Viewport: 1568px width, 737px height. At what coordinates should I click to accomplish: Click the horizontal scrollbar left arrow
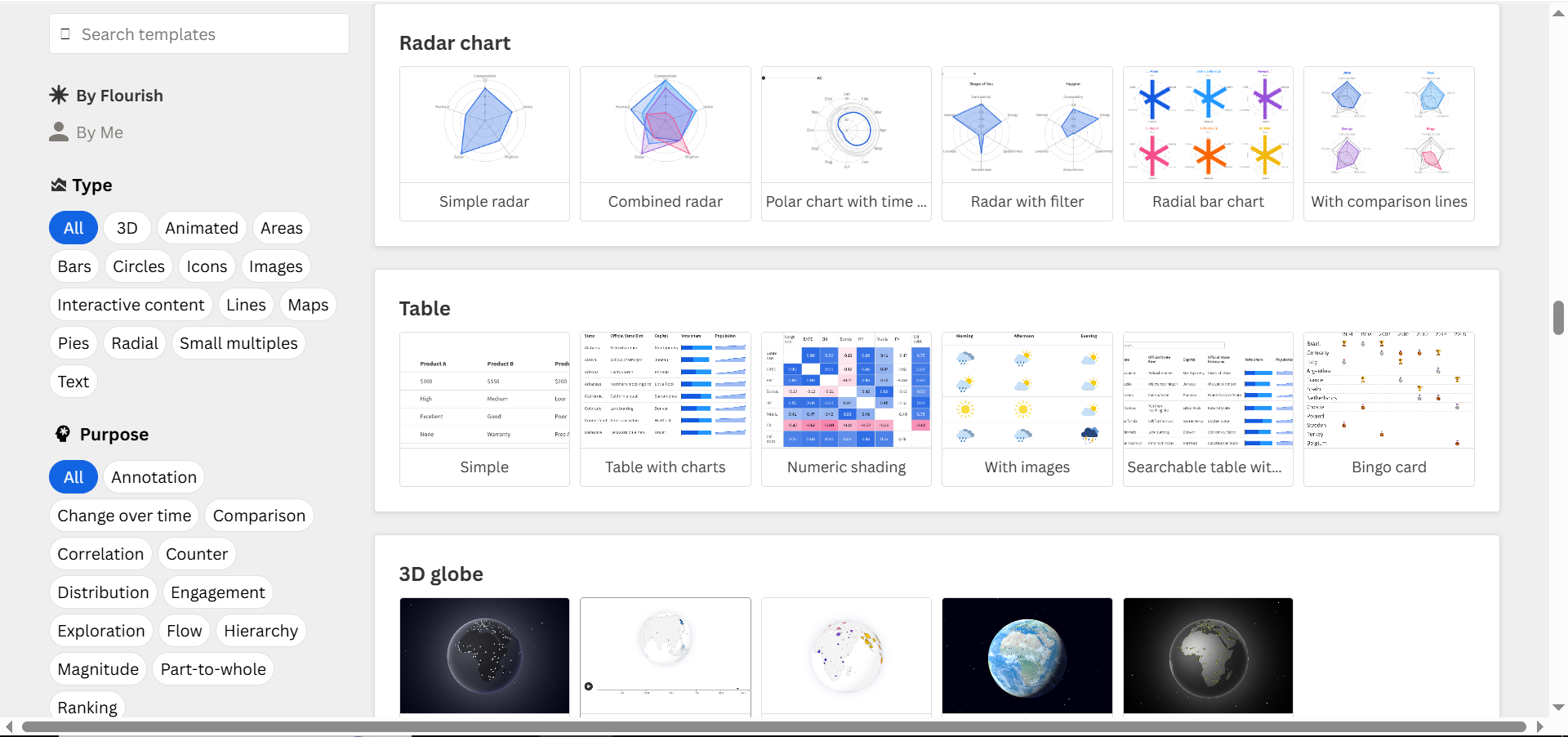9,727
